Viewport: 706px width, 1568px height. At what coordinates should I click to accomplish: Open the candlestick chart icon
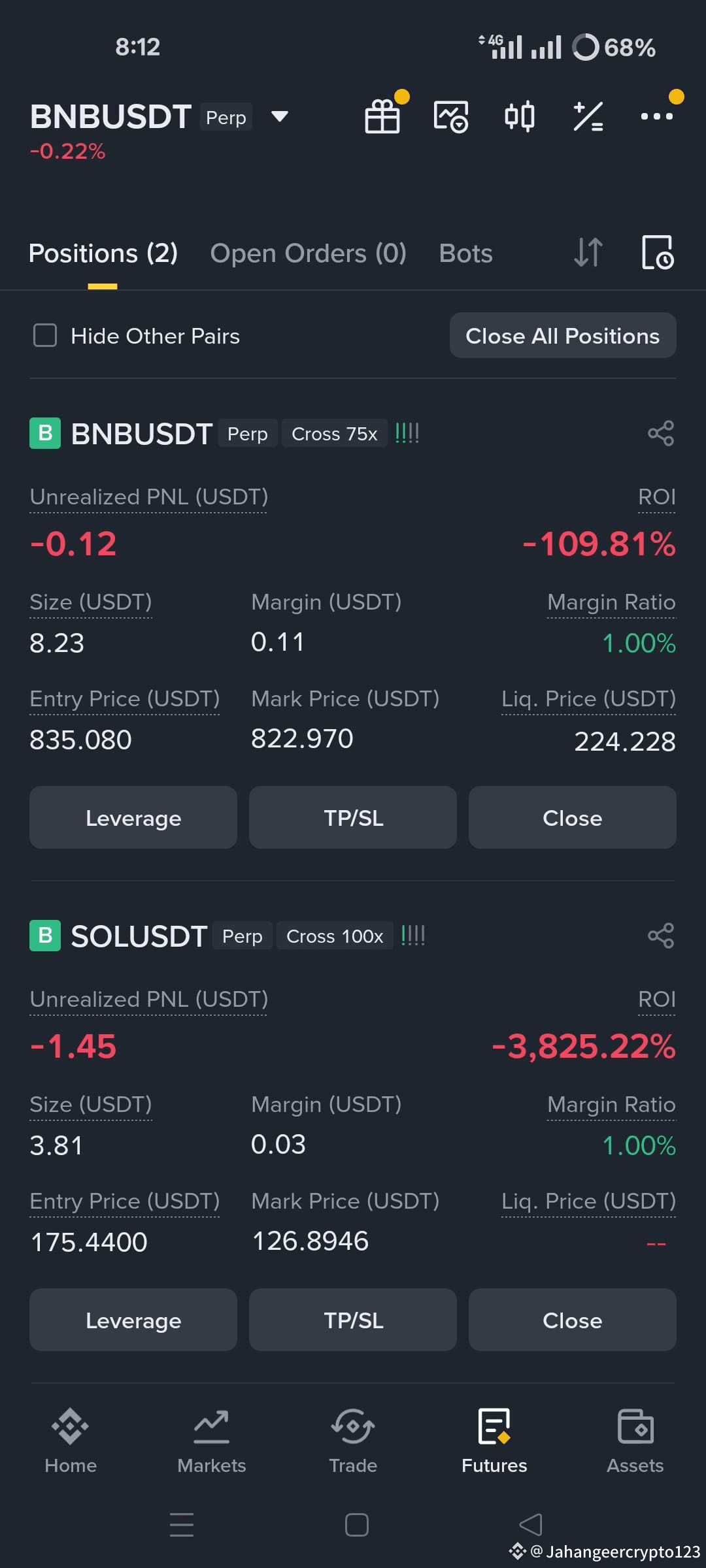coord(520,117)
